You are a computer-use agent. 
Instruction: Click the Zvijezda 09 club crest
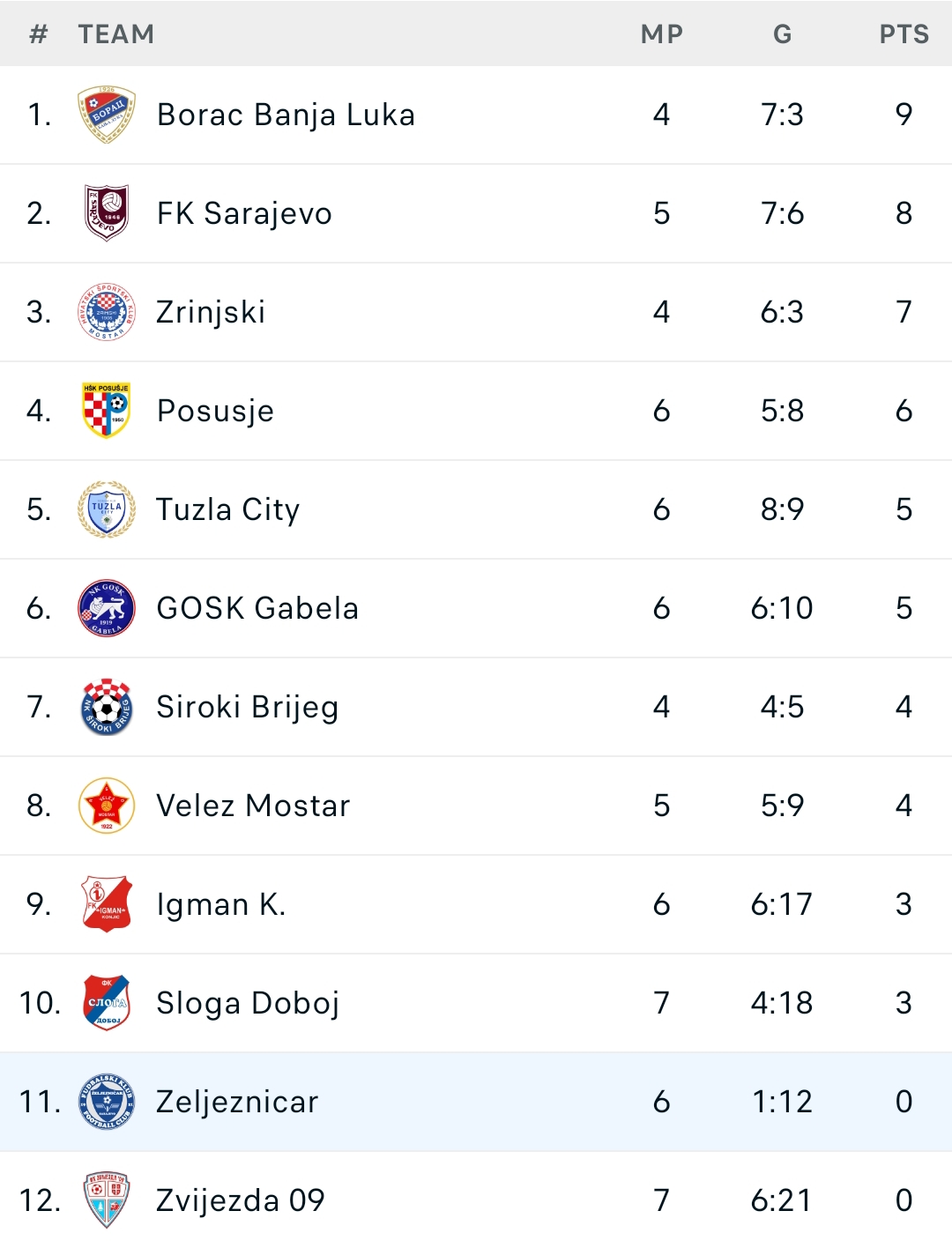[107, 1200]
